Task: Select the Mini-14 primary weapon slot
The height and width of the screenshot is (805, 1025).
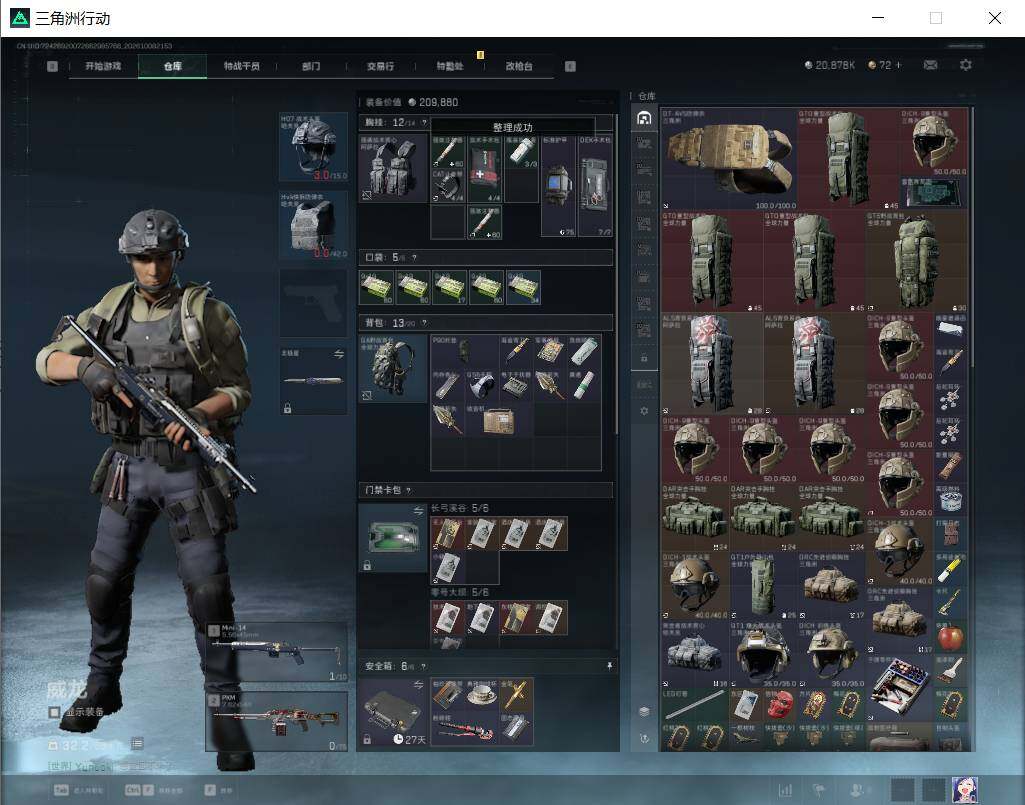Action: [277, 652]
